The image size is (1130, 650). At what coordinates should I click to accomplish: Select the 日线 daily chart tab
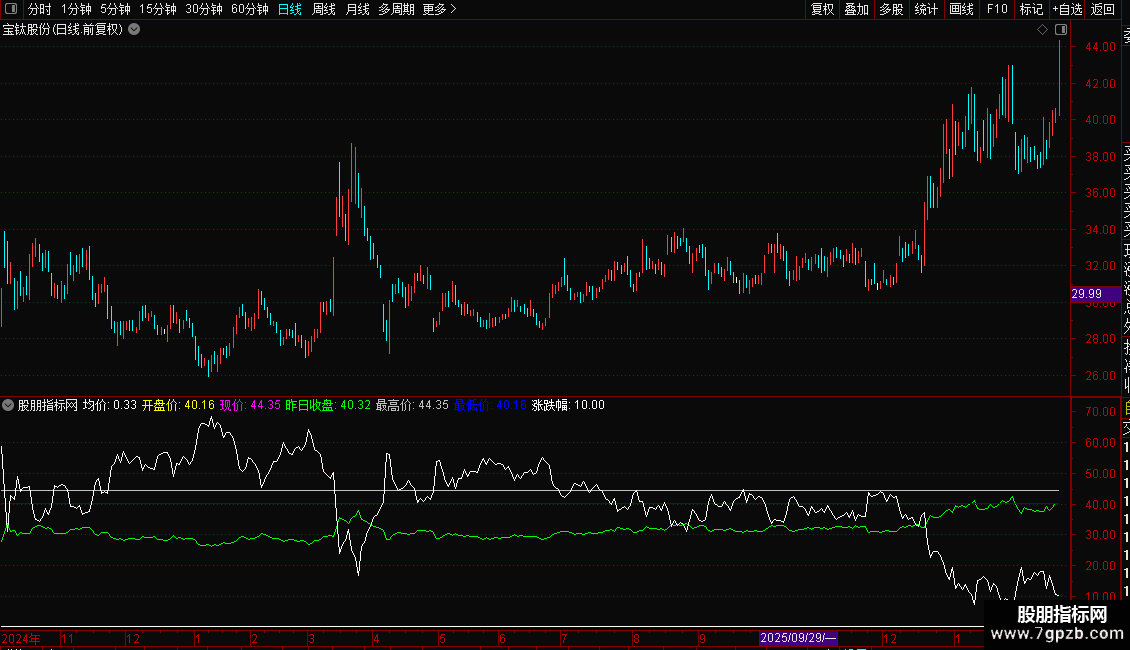[x=290, y=9]
